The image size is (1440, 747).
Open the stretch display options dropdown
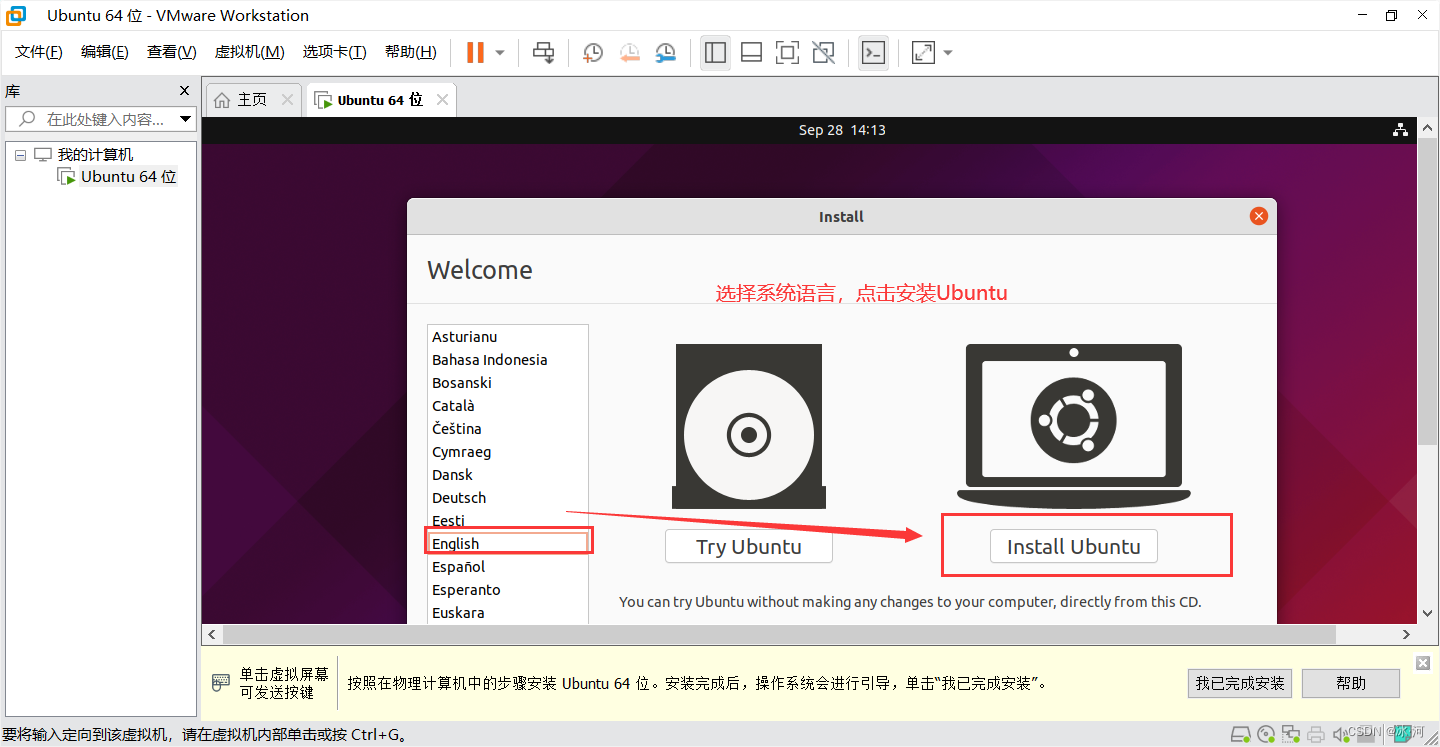[x=946, y=52]
